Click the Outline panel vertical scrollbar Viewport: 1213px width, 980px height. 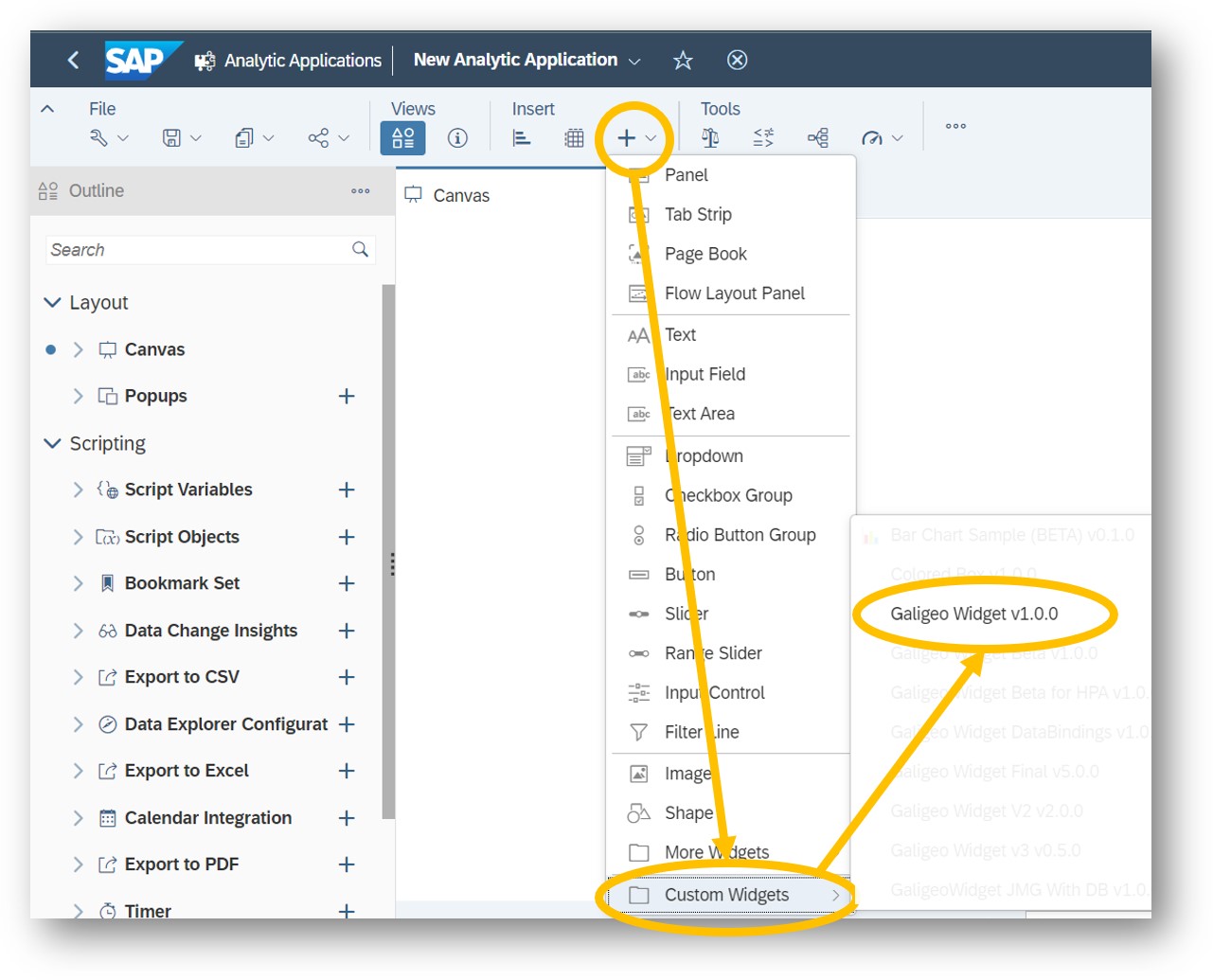(x=388, y=551)
